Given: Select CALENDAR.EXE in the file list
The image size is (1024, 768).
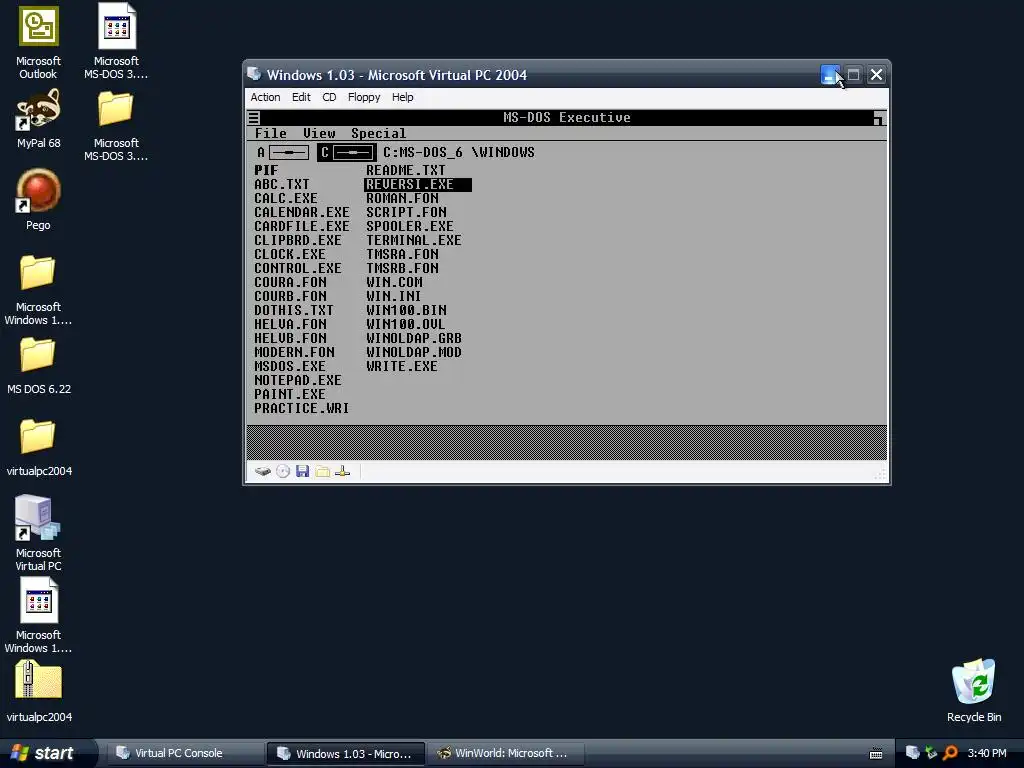Looking at the screenshot, I should click(302, 212).
